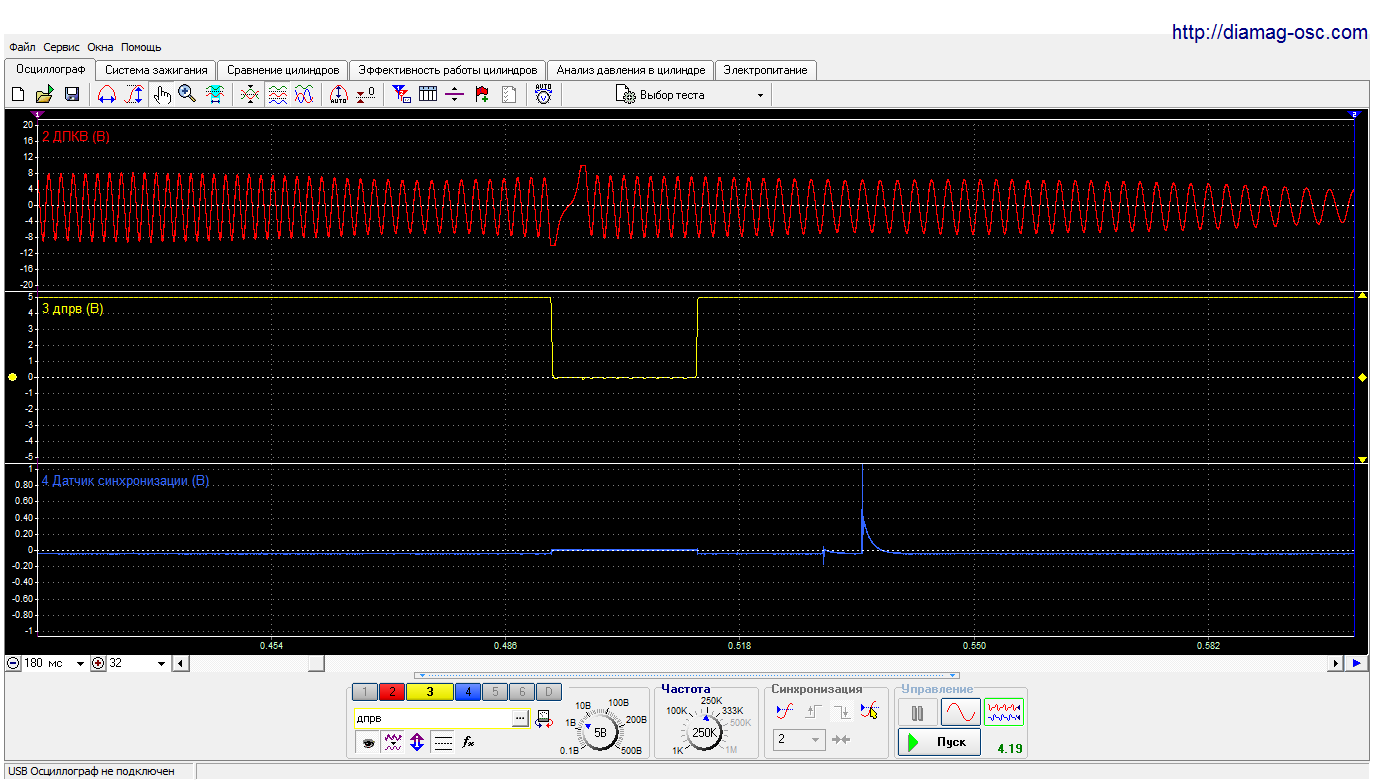The height and width of the screenshot is (784, 1382).
Task: Select the magnifier zoom tool
Action: (187, 95)
